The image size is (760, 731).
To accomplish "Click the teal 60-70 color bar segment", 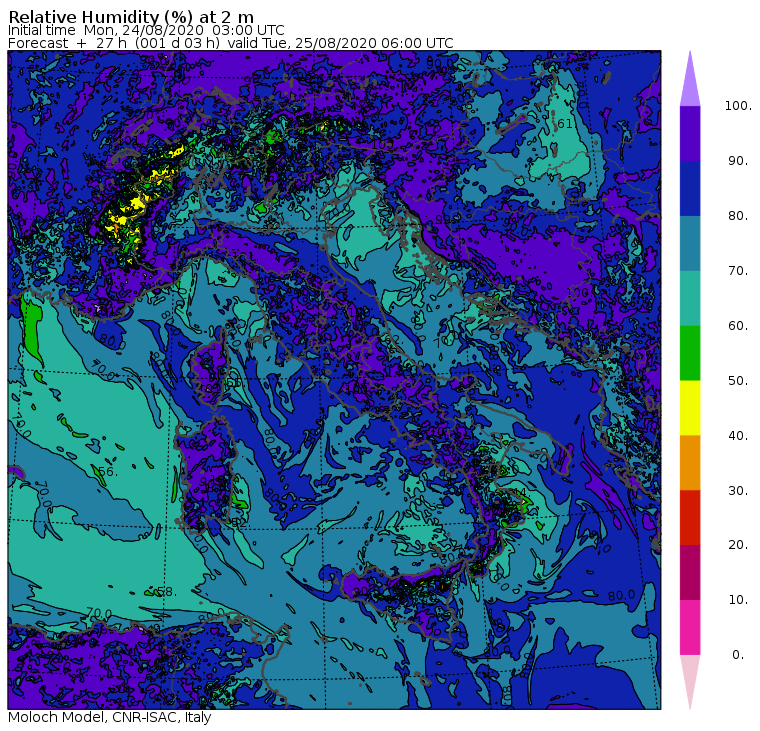I will (x=690, y=298).
